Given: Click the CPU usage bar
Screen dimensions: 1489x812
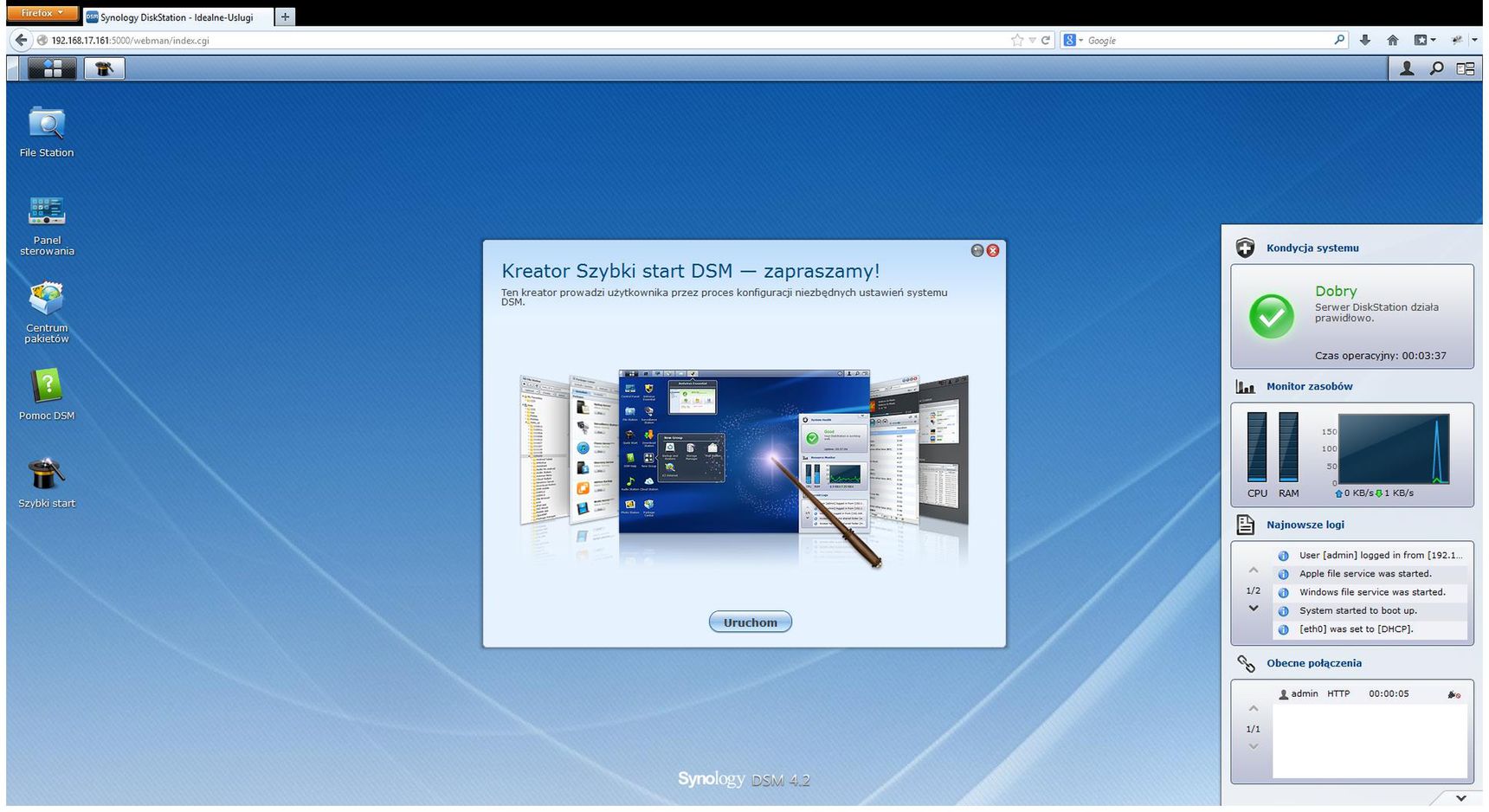Looking at the screenshot, I should pyautogui.click(x=1257, y=447).
